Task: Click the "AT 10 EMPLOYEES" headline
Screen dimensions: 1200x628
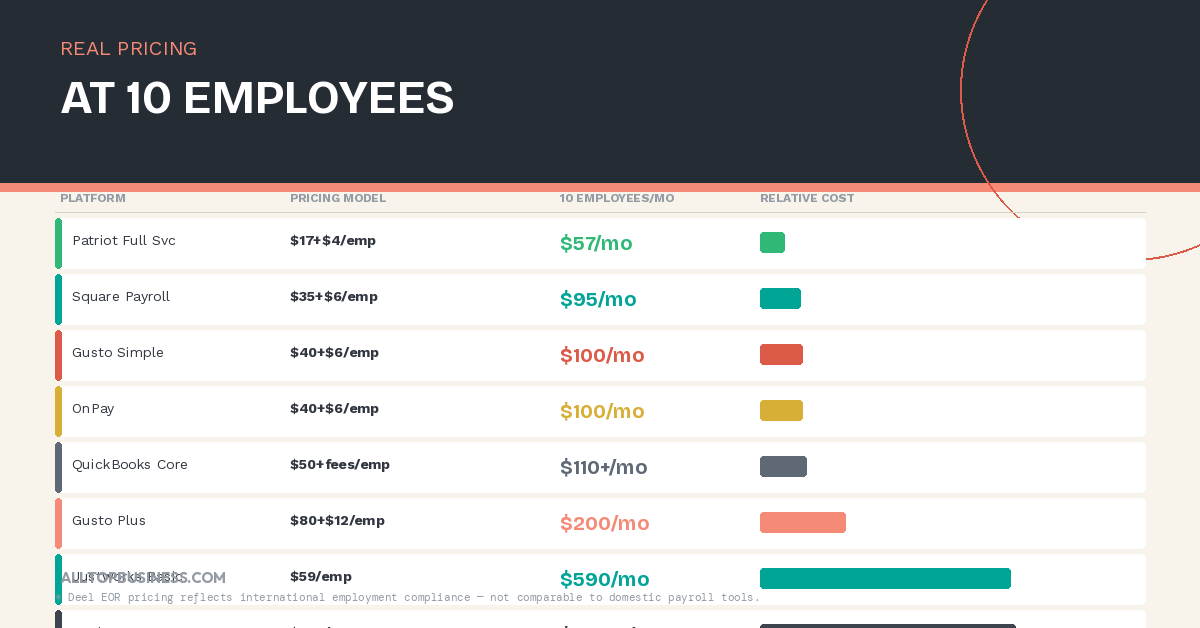Action: 257,98
